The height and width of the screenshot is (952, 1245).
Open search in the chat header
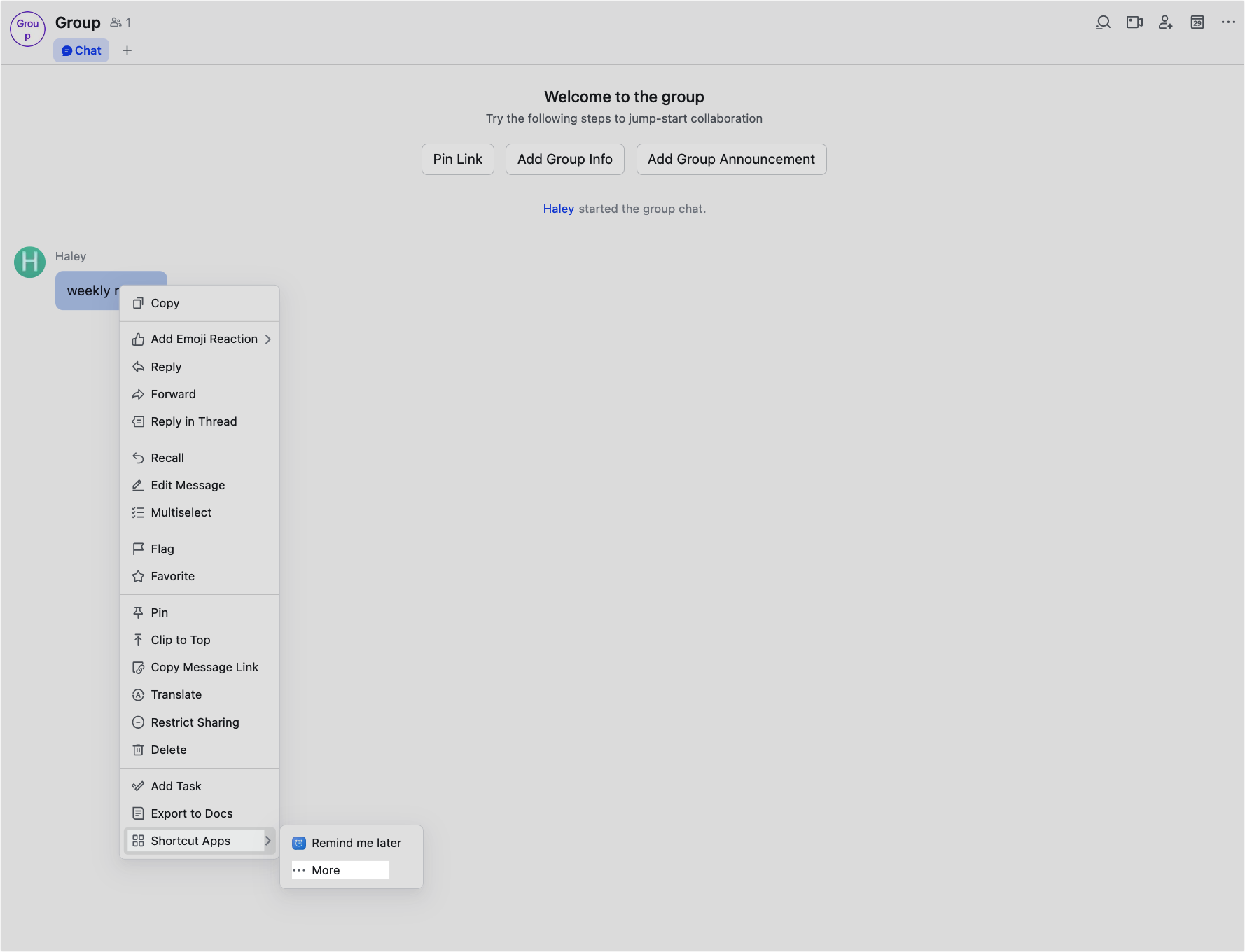(x=1103, y=22)
